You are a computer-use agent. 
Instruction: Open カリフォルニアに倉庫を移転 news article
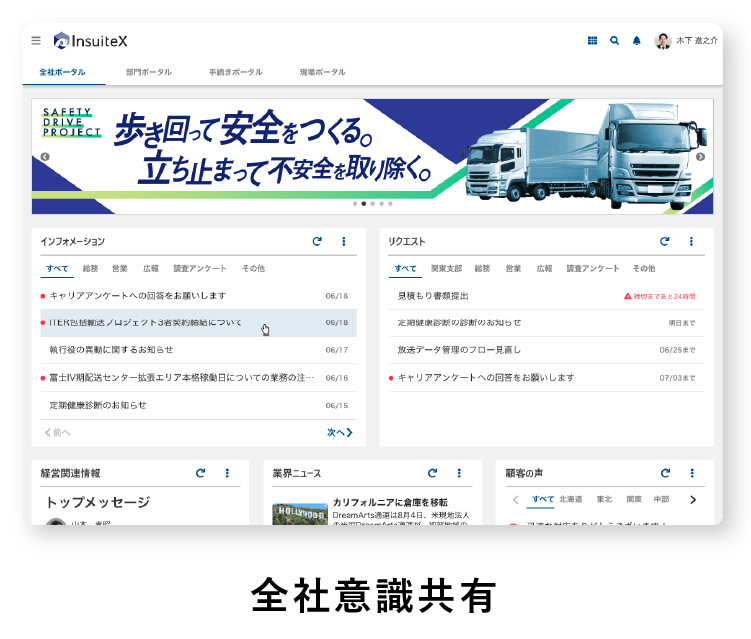click(x=390, y=502)
